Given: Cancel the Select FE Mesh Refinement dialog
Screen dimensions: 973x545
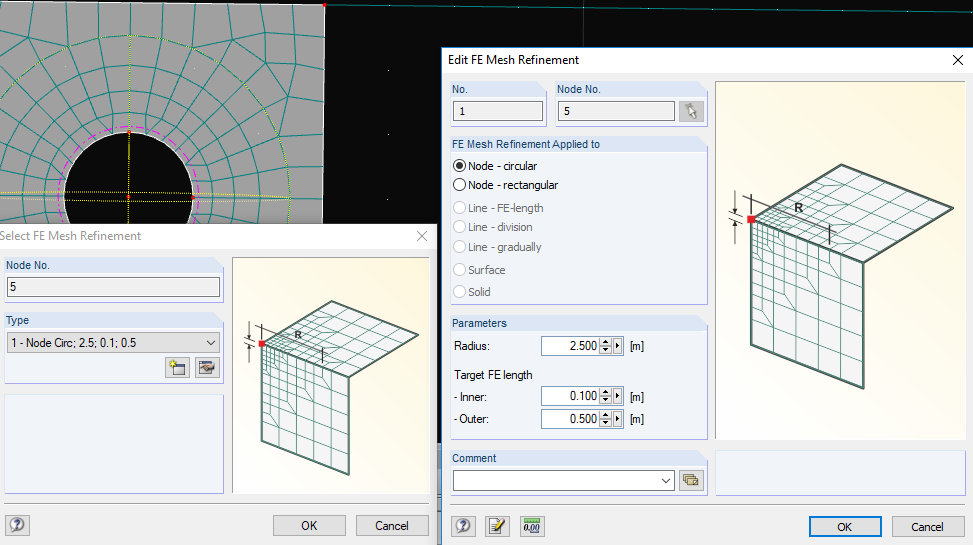Looking at the screenshot, I should coord(392,525).
